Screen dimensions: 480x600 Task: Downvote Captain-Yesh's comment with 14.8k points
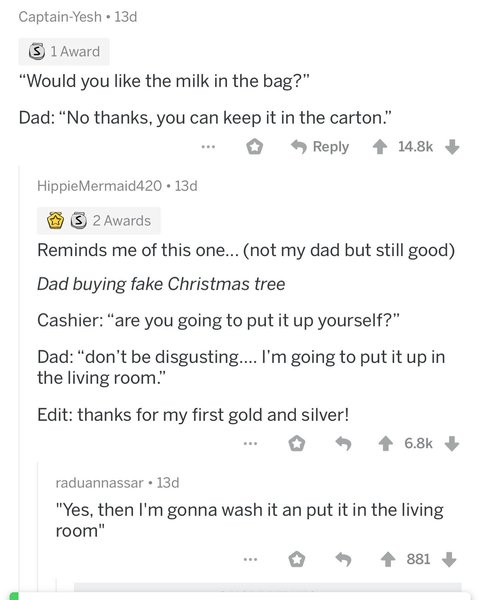pyautogui.click(x=452, y=147)
